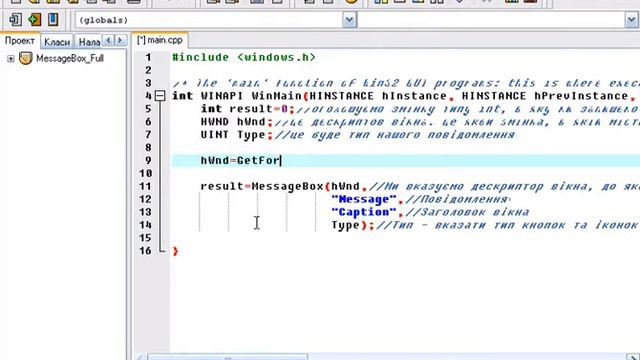640x360 pixels.
Task: Open the (globals) dropdown arrow
Action: coord(349,20)
